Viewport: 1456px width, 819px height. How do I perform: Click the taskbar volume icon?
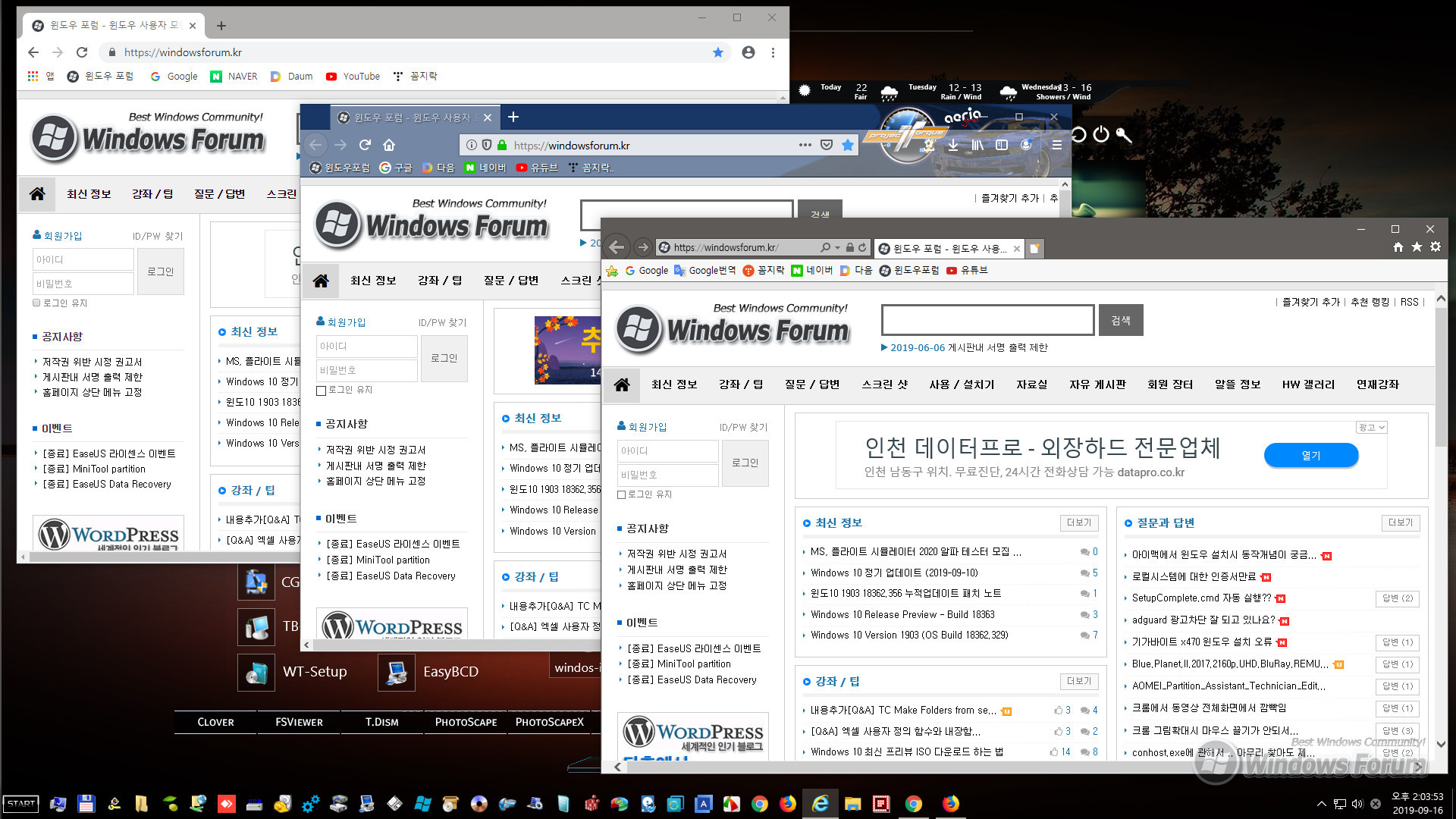[1357, 804]
